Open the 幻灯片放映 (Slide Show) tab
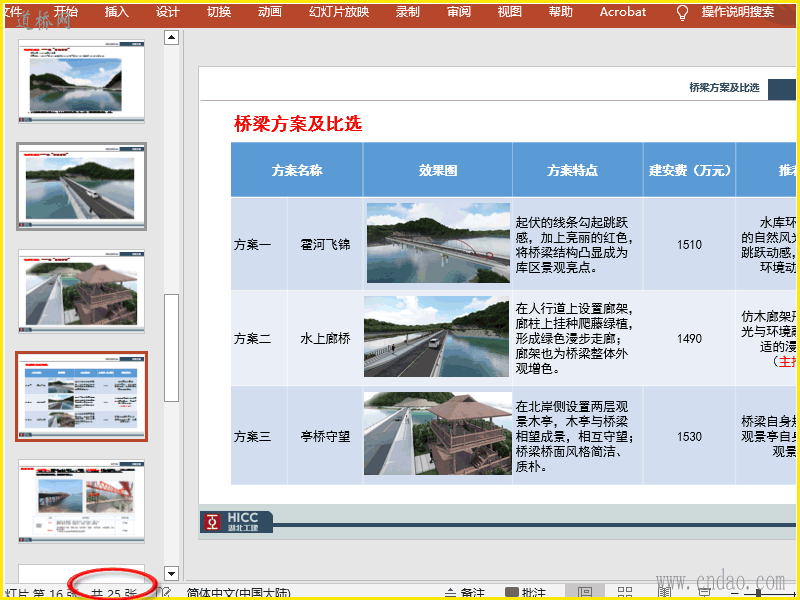Viewport: 800px width, 600px height. [339, 12]
